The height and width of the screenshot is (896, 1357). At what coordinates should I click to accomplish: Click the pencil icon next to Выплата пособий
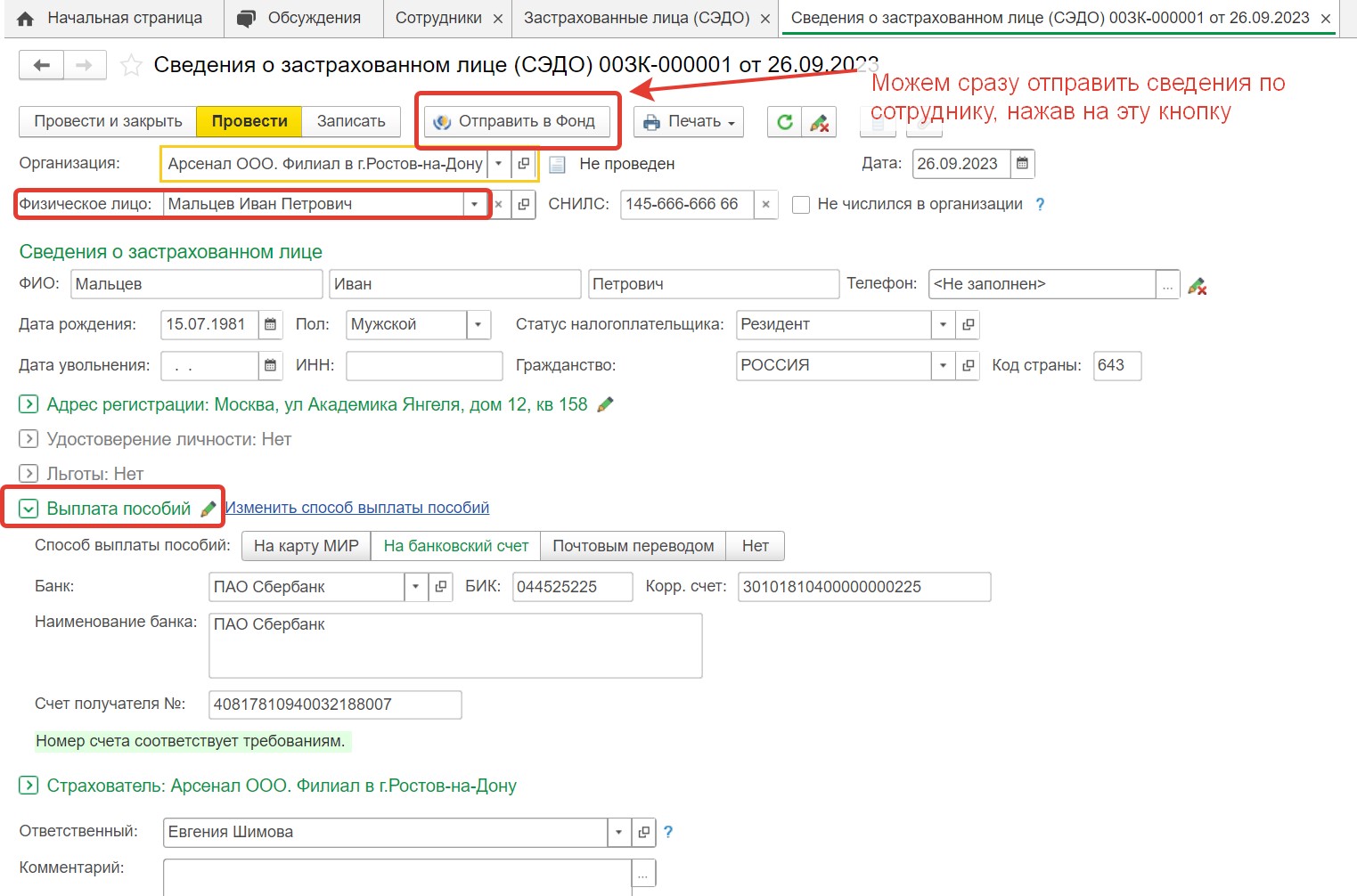coord(208,509)
